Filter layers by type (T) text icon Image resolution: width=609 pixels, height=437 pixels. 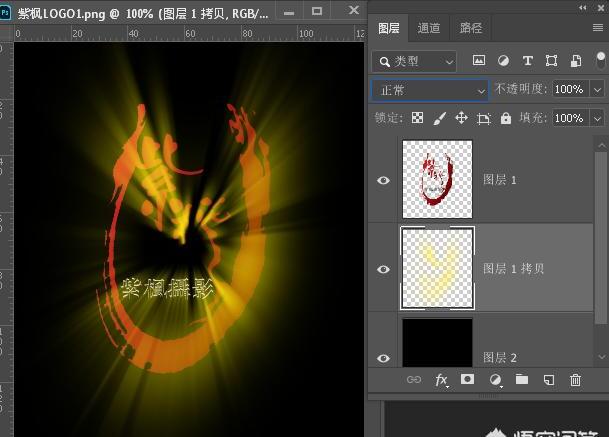pyautogui.click(x=527, y=61)
